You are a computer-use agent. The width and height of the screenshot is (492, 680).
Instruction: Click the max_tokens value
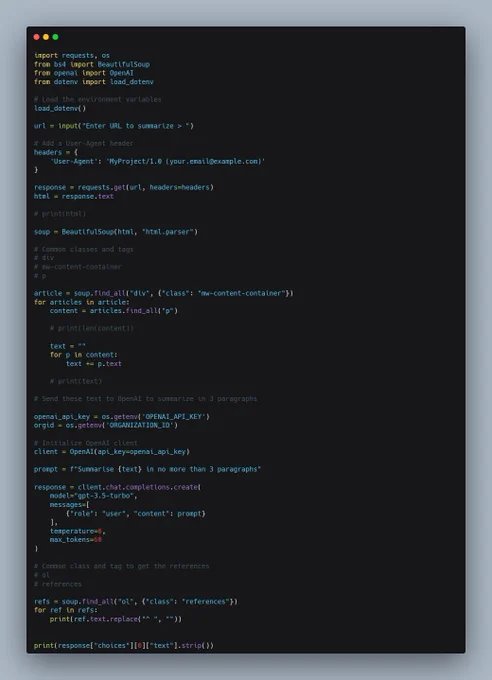pos(98,540)
